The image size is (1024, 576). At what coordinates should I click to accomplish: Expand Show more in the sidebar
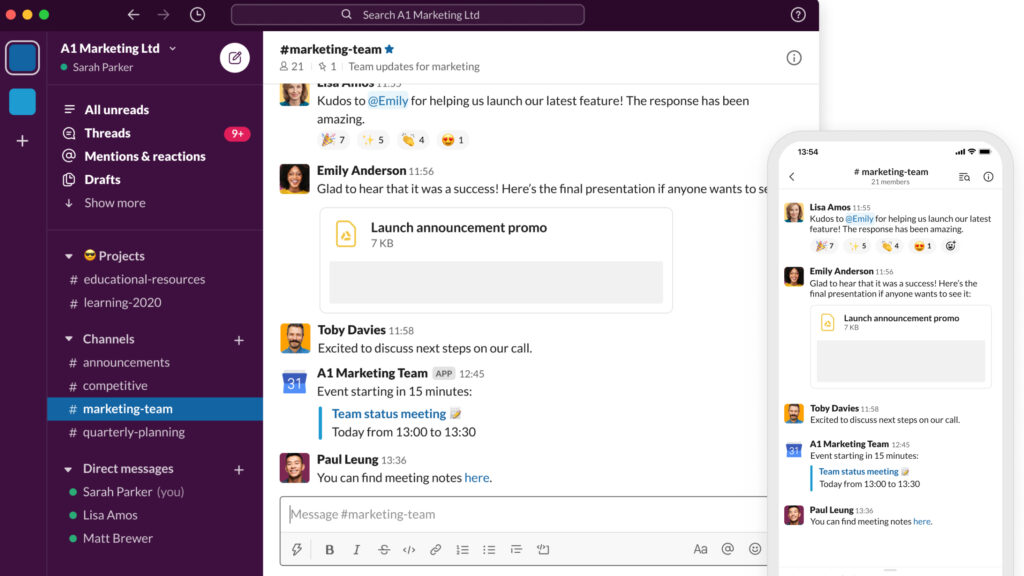pos(114,203)
